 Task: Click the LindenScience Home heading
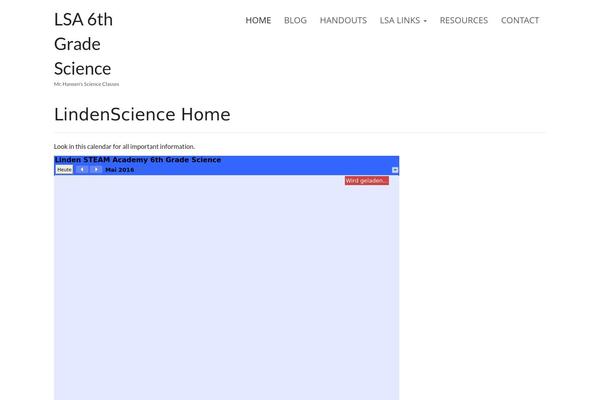(142, 114)
